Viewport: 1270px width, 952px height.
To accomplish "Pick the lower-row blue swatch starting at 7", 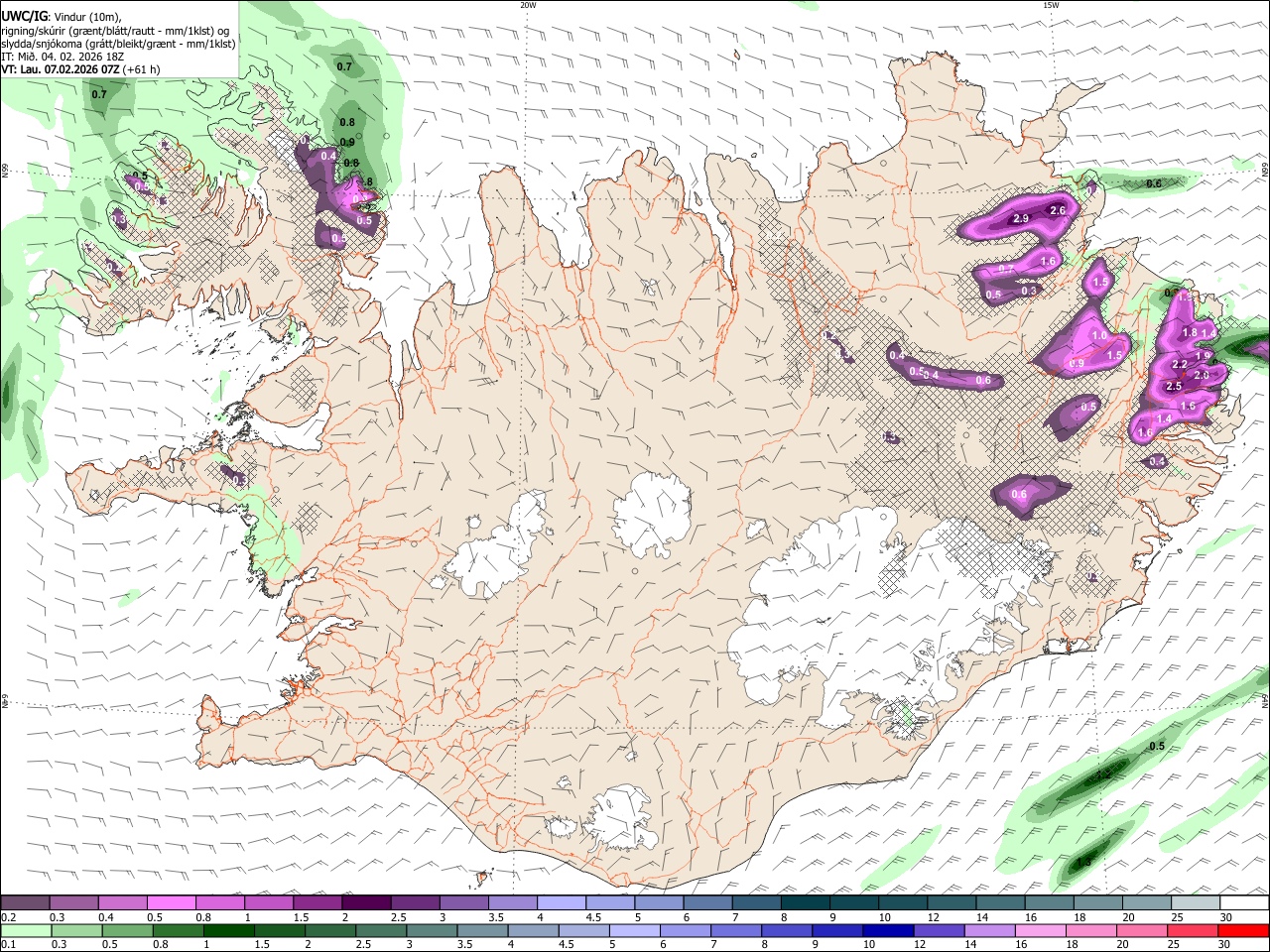I will pyautogui.click(x=737, y=930).
